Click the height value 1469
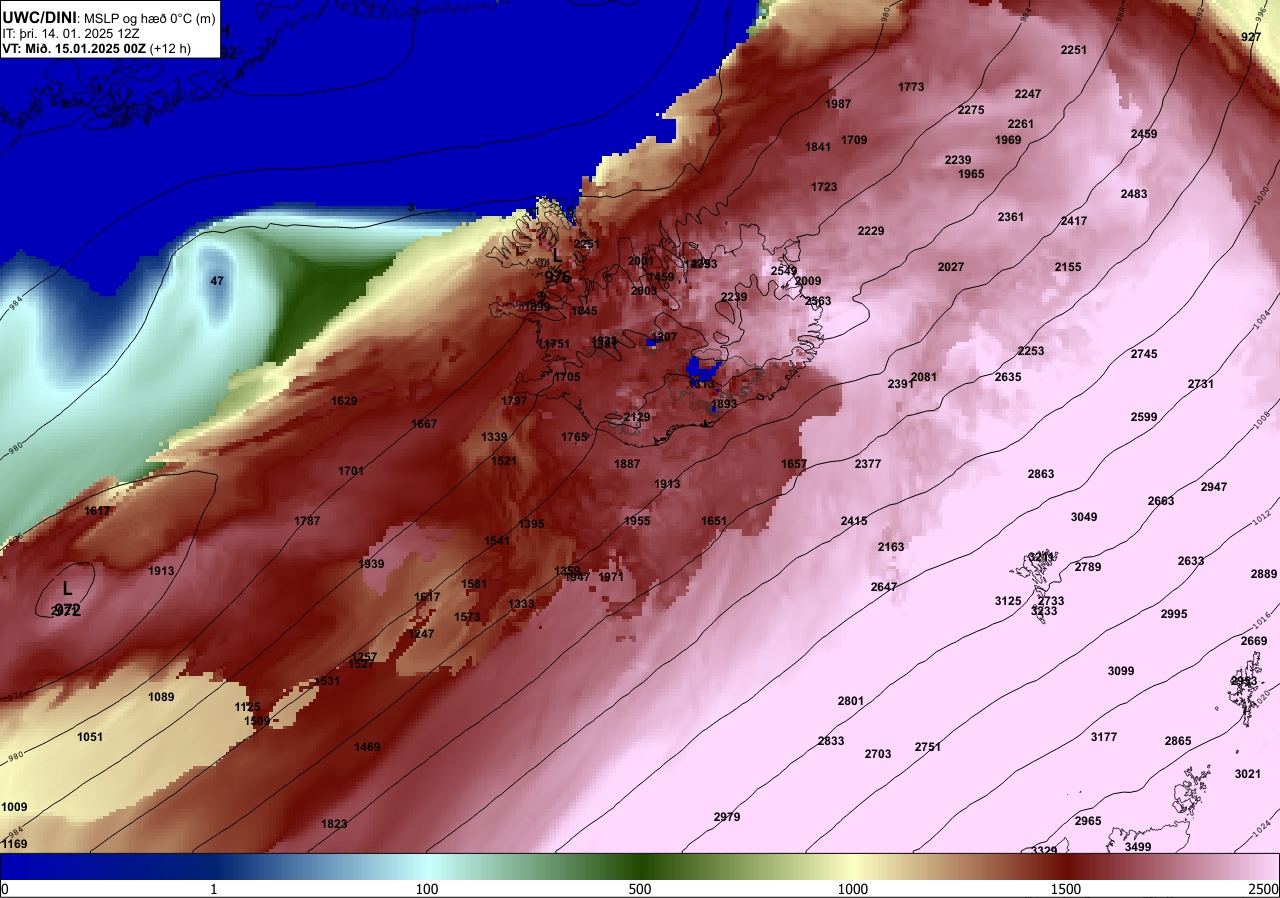 click(x=367, y=747)
